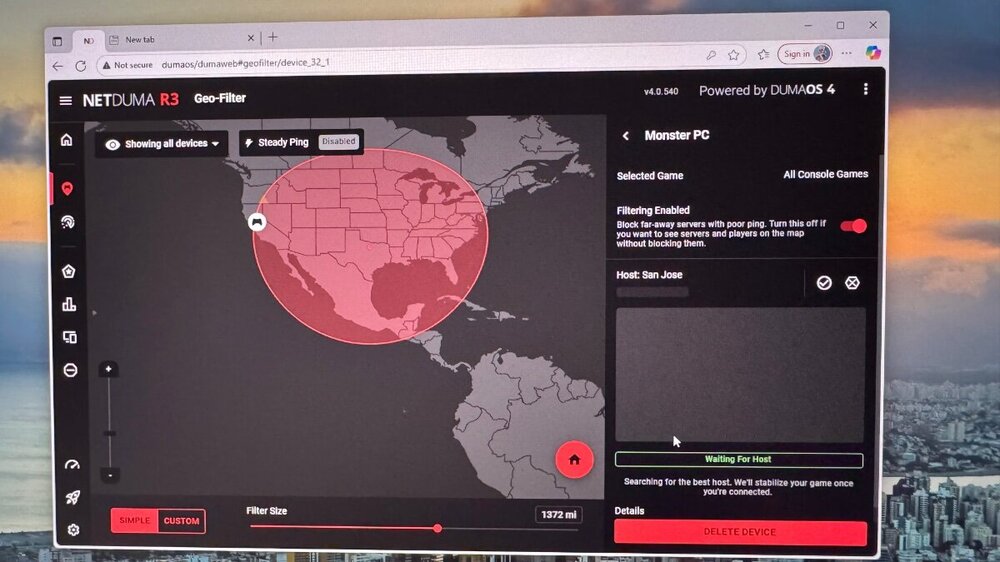Toggle the Filtering Enabled switch off
Image resolution: width=1000 pixels, height=562 pixels.
(853, 226)
